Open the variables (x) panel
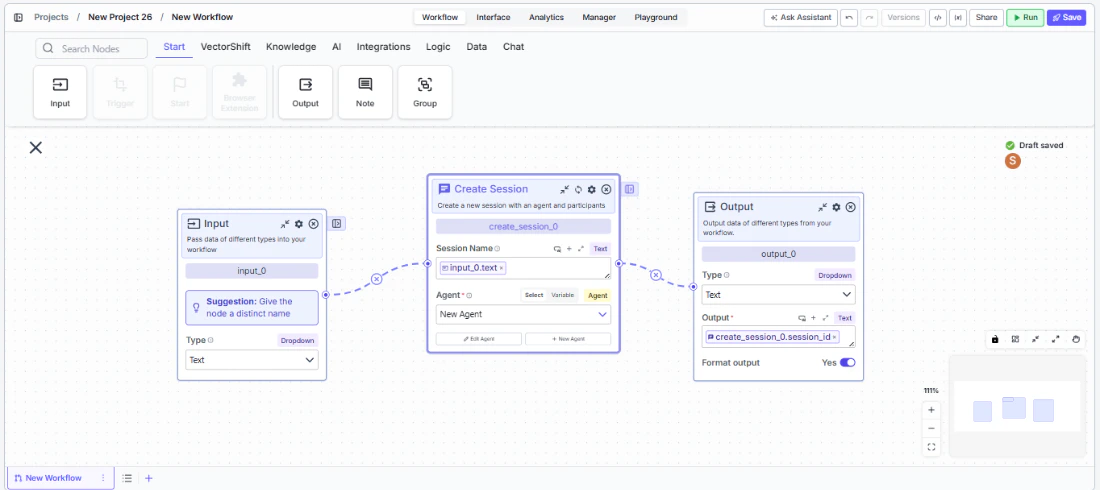This screenshot has width=1100, height=490. 957,18
